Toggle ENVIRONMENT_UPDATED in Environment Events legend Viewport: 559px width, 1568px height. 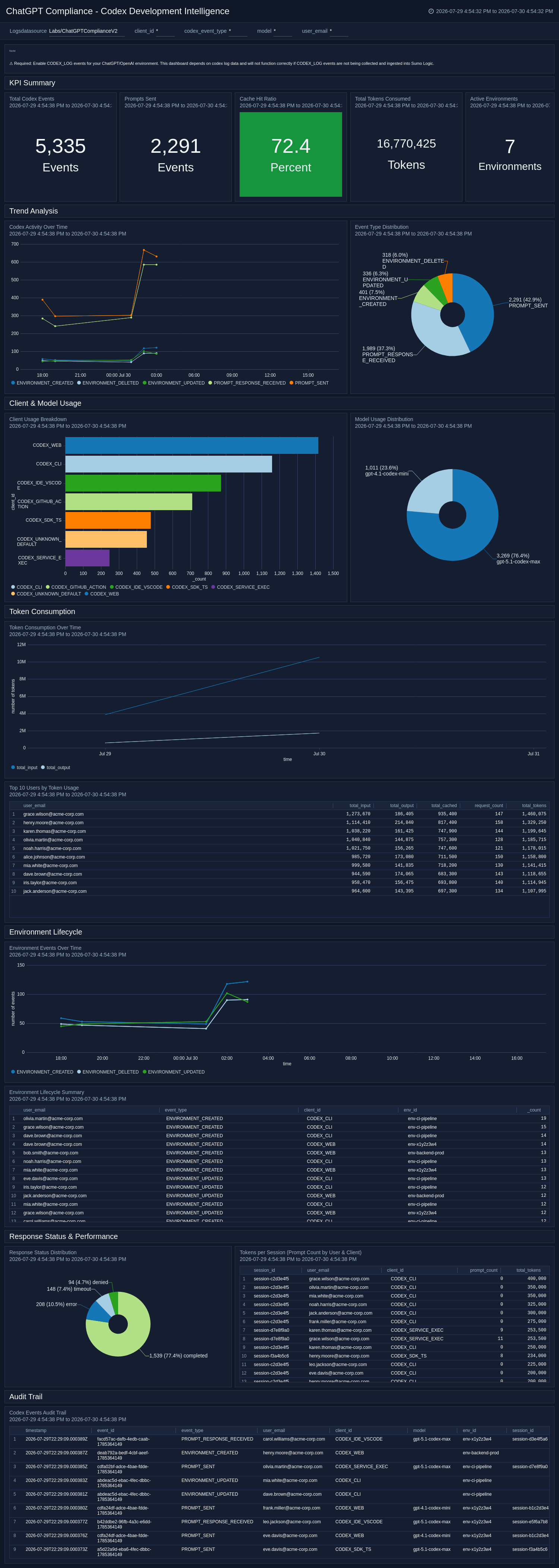click(x=174, y=1072)
